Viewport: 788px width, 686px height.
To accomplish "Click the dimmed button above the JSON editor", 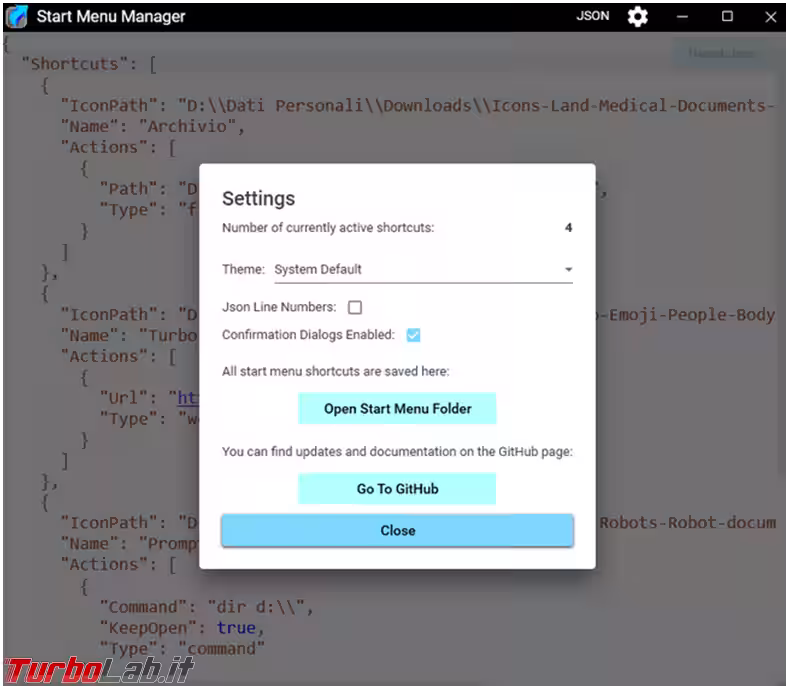I will pos(721,54).
